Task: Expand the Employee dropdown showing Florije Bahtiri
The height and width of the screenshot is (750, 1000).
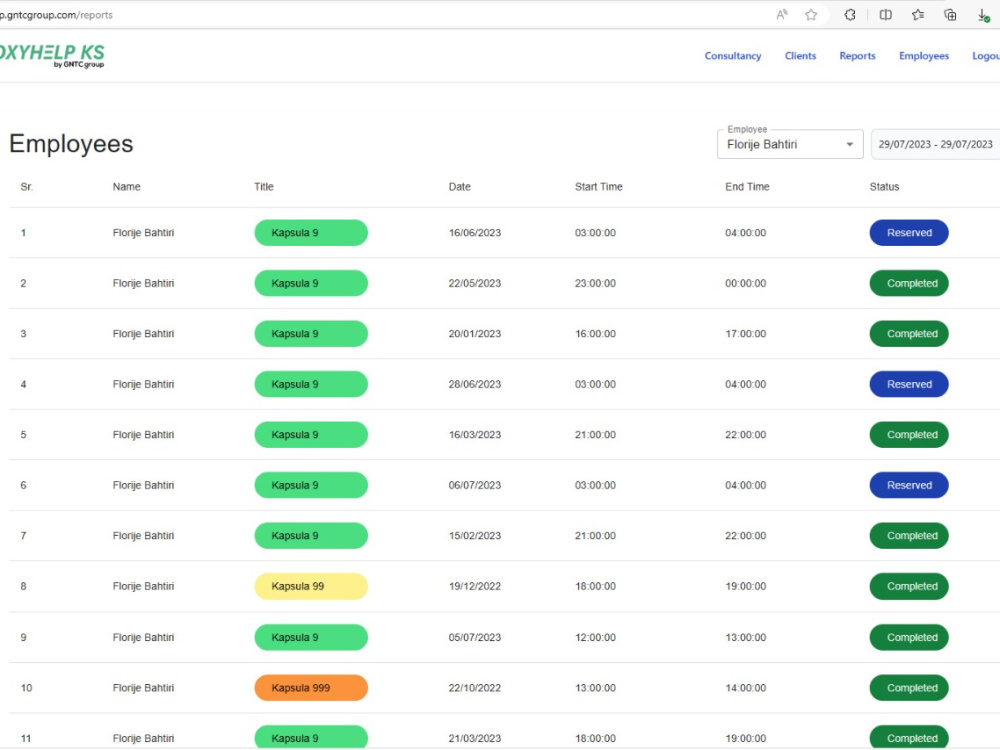Action: pos(790,144)
